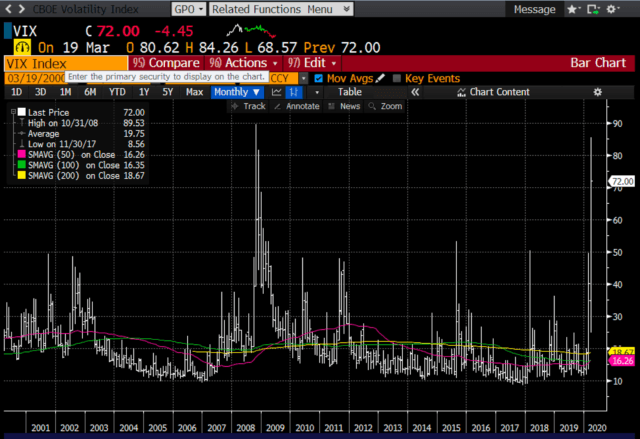Click the Last Price white swatch
Viewport: 640px width, 439px height.
pyautogui.click(x=22, y=112)
